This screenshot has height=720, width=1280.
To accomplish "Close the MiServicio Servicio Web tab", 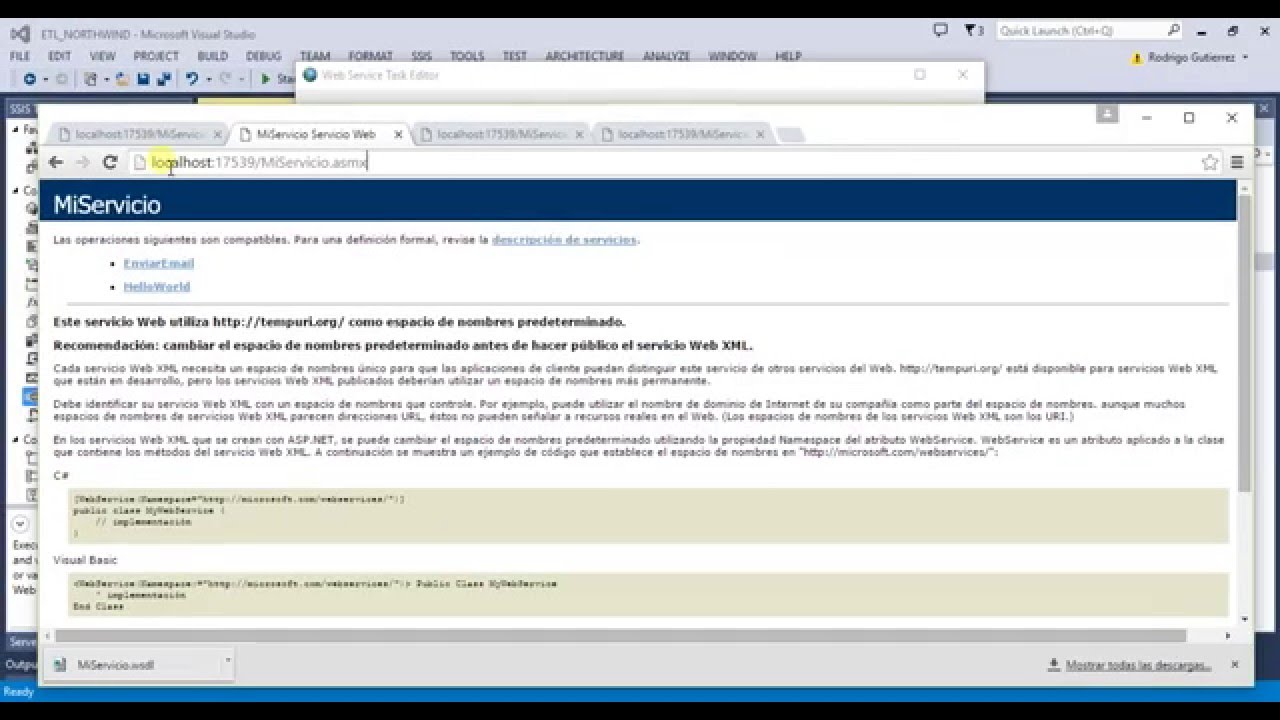I will [398, 134].
